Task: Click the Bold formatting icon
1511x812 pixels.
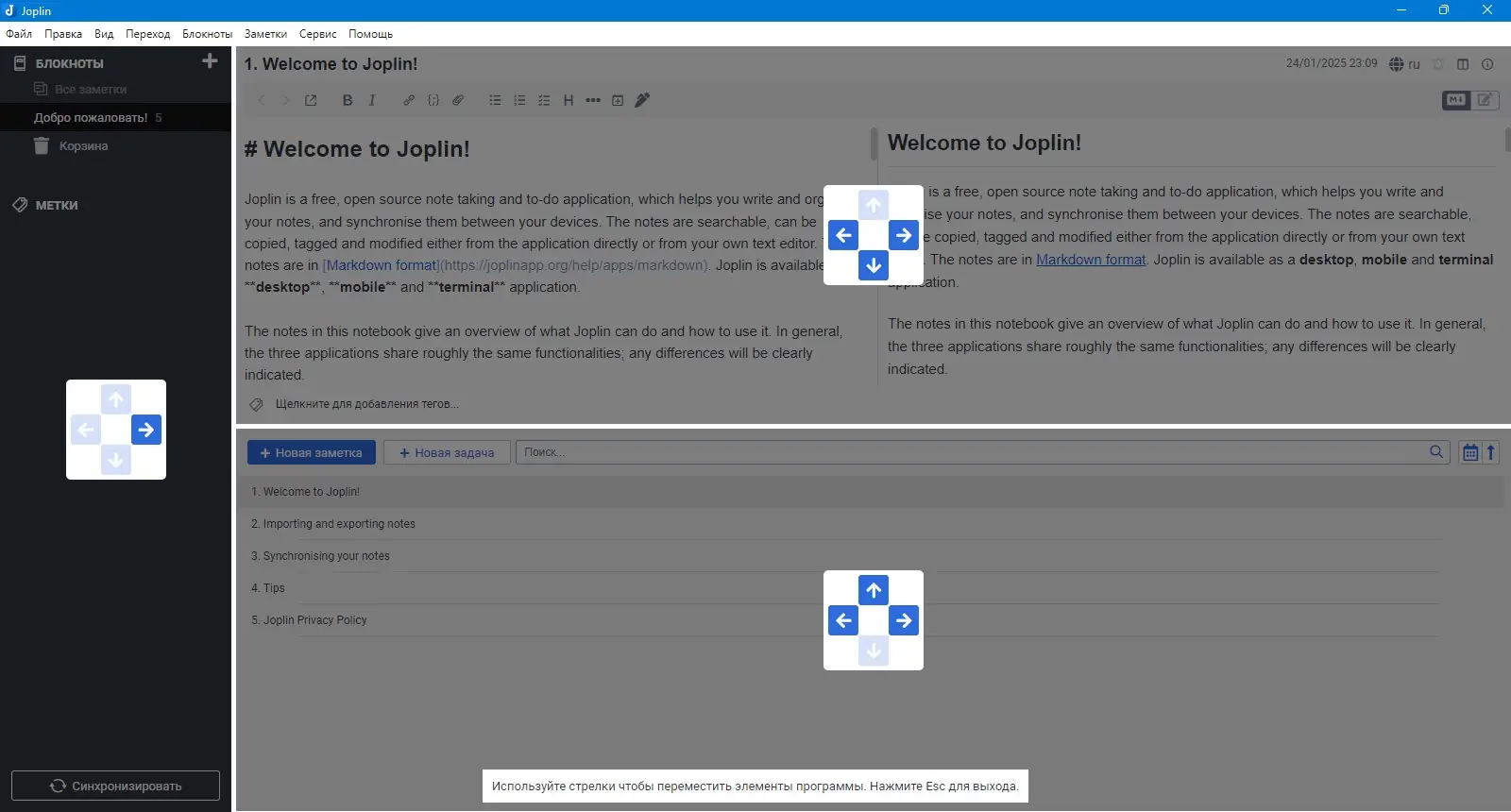Action: (348, 100)
